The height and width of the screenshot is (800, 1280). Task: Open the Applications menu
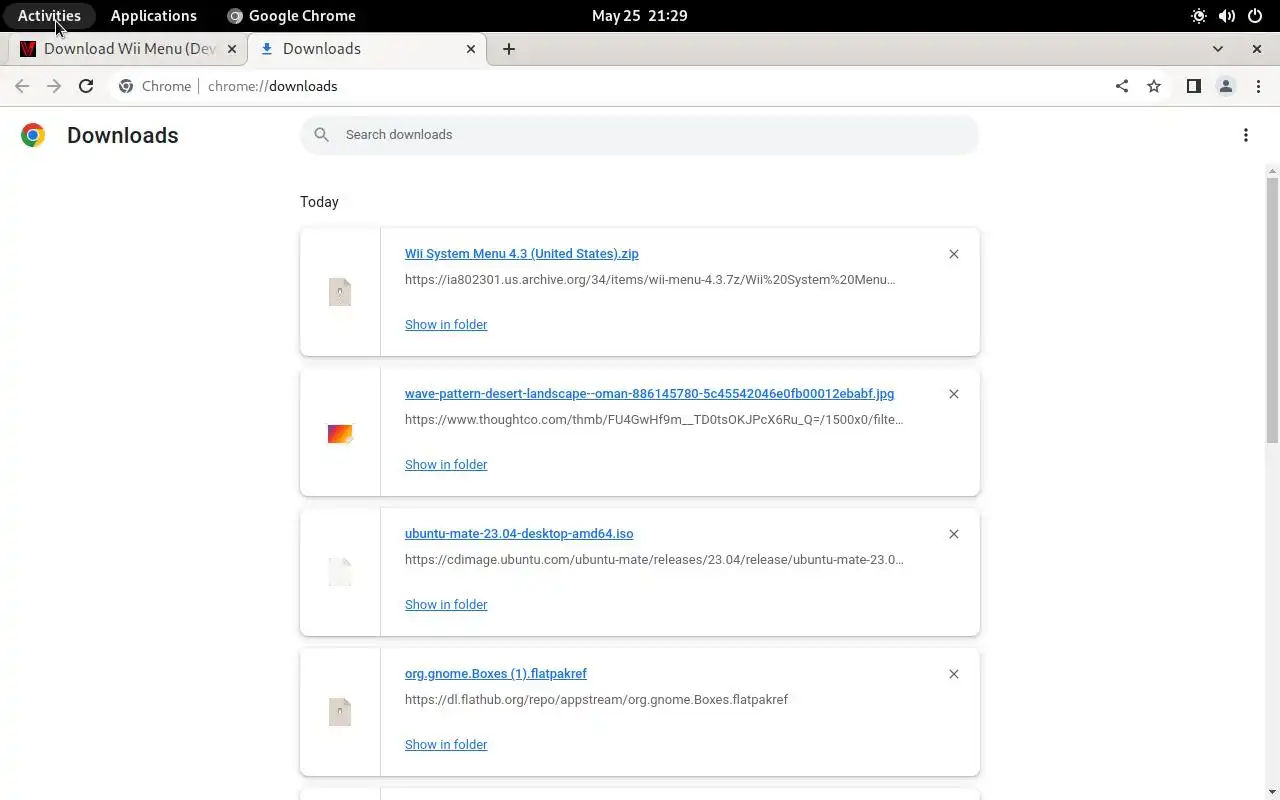coord(154,16)
